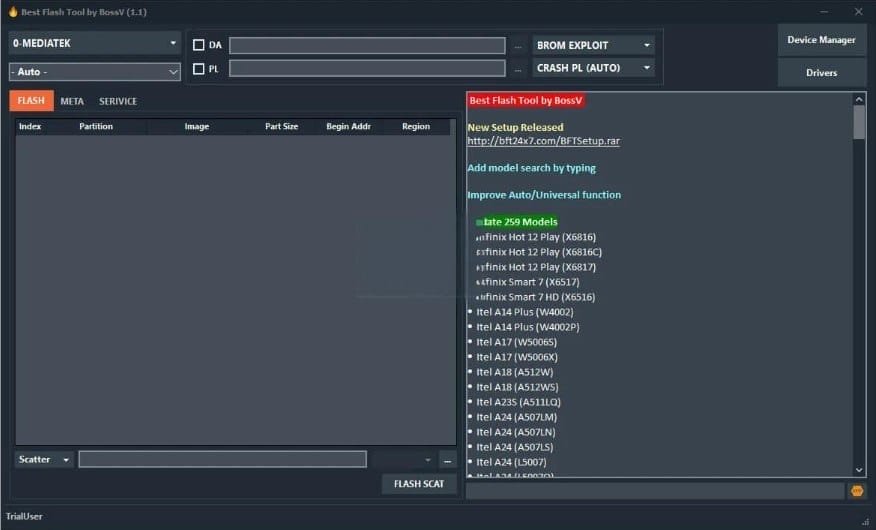The width and height of the screenshot is (876, 530).
Task: Click the log panel scrollbar thumb
Action: pyautogui.click(x=859, y=122)
